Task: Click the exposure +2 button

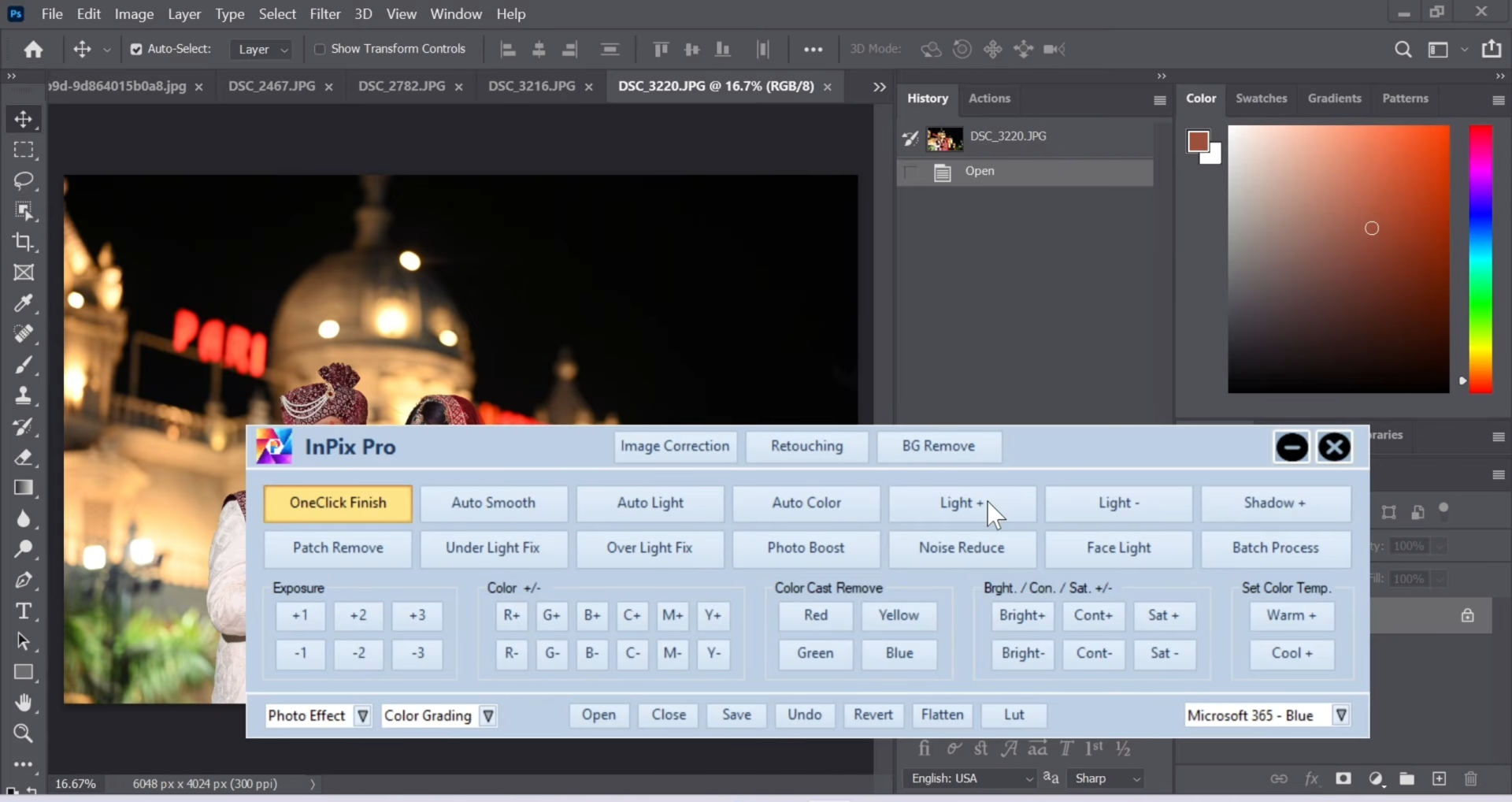Action: click(358, 615)
